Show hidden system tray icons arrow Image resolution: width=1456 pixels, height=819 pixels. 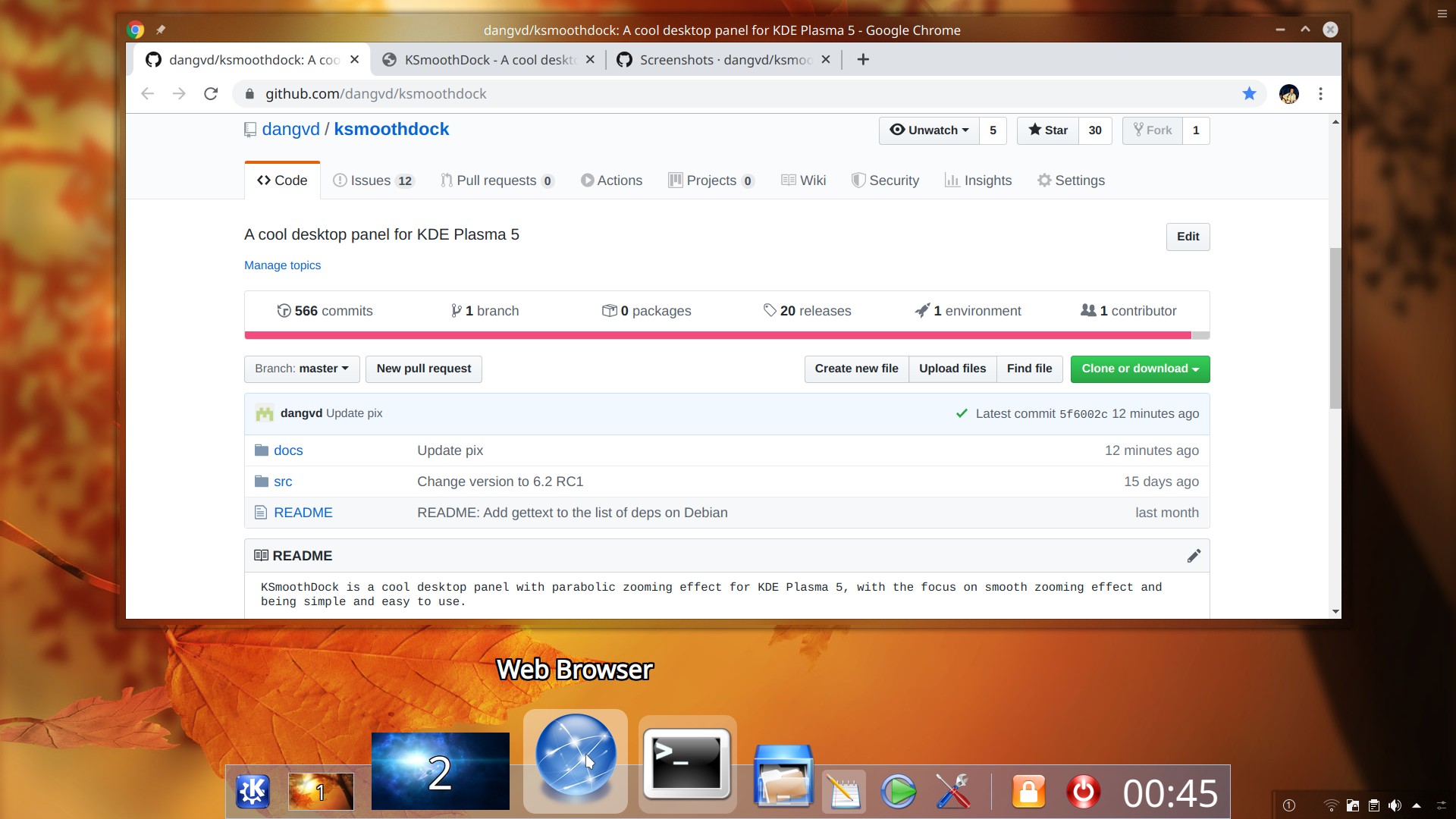pos(1416,805)
